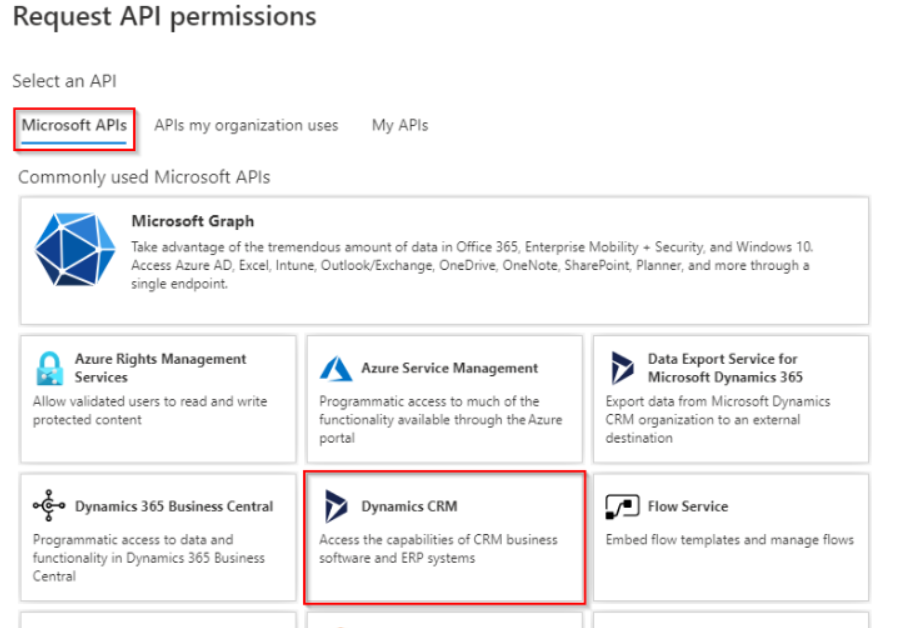The height and width of the screenshot is (628, 906).
Task: Click text 'Access the capabilities of CRM business'
Action: [x=438, y=540]
